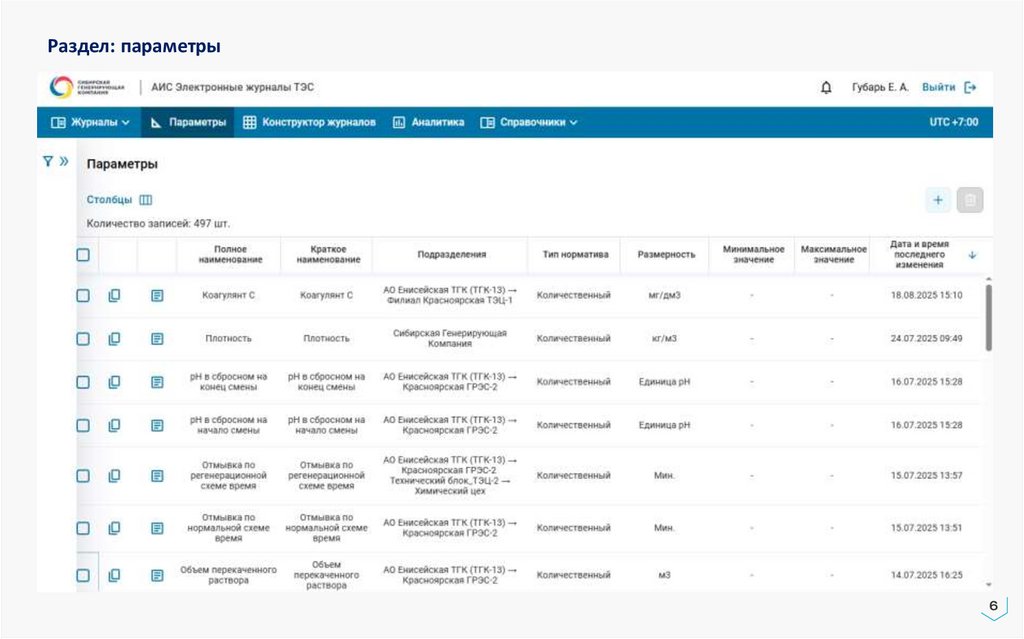Viewport: 1024px width, 639px height.
Task: Switch to the Аналитика tab
Action: point(428,122)
